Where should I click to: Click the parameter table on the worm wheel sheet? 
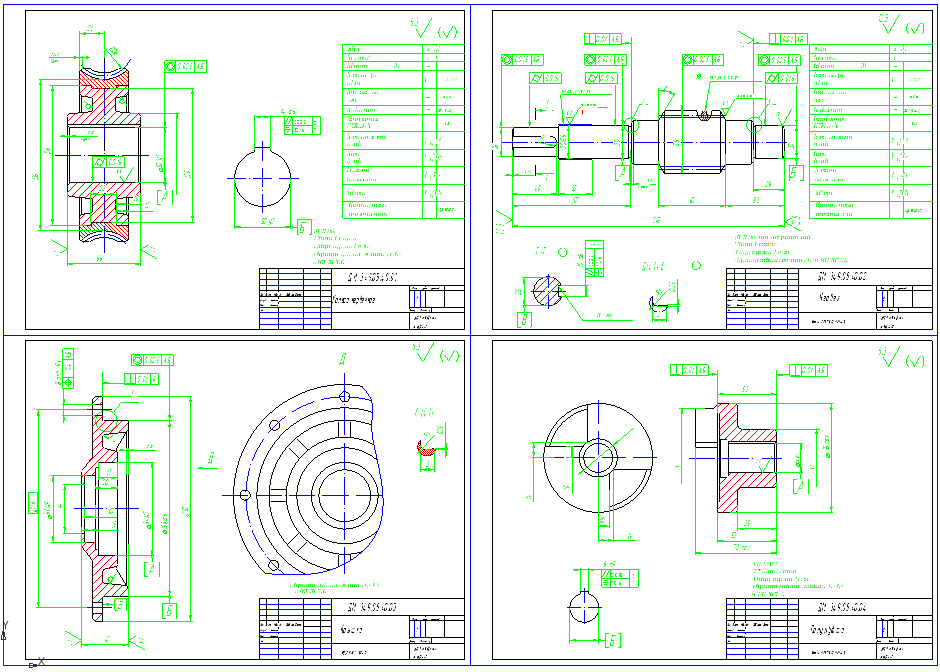403,131
